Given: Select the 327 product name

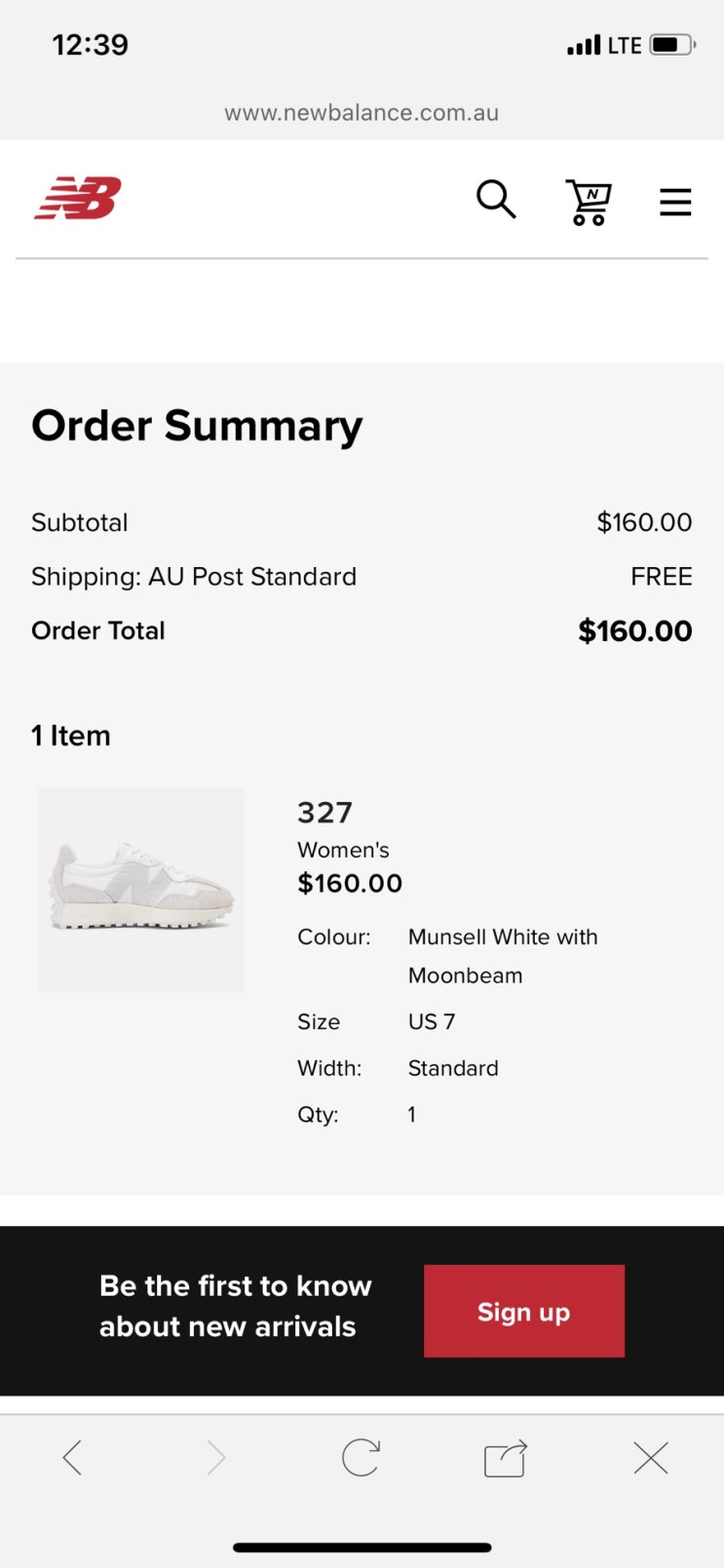Looking at the screenshot, I should [x=324, y=812].
